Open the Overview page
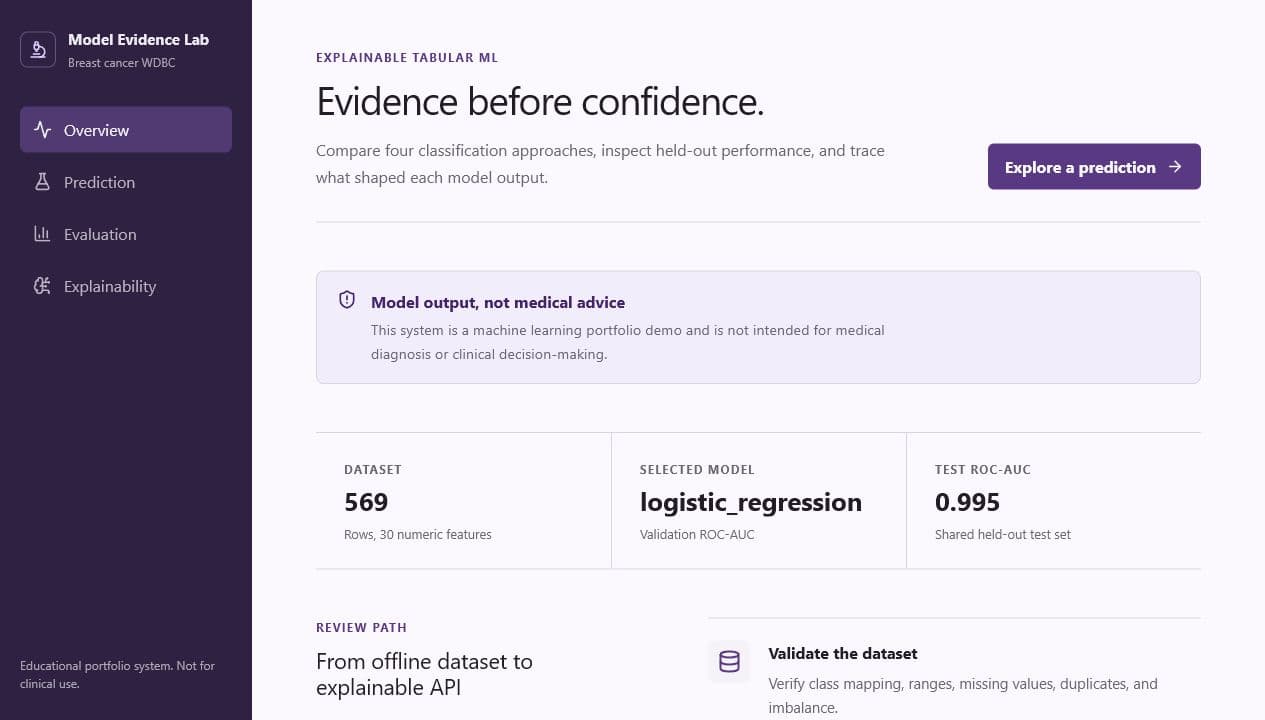This screenshot has width=1265, height=720. click(126, 130)
